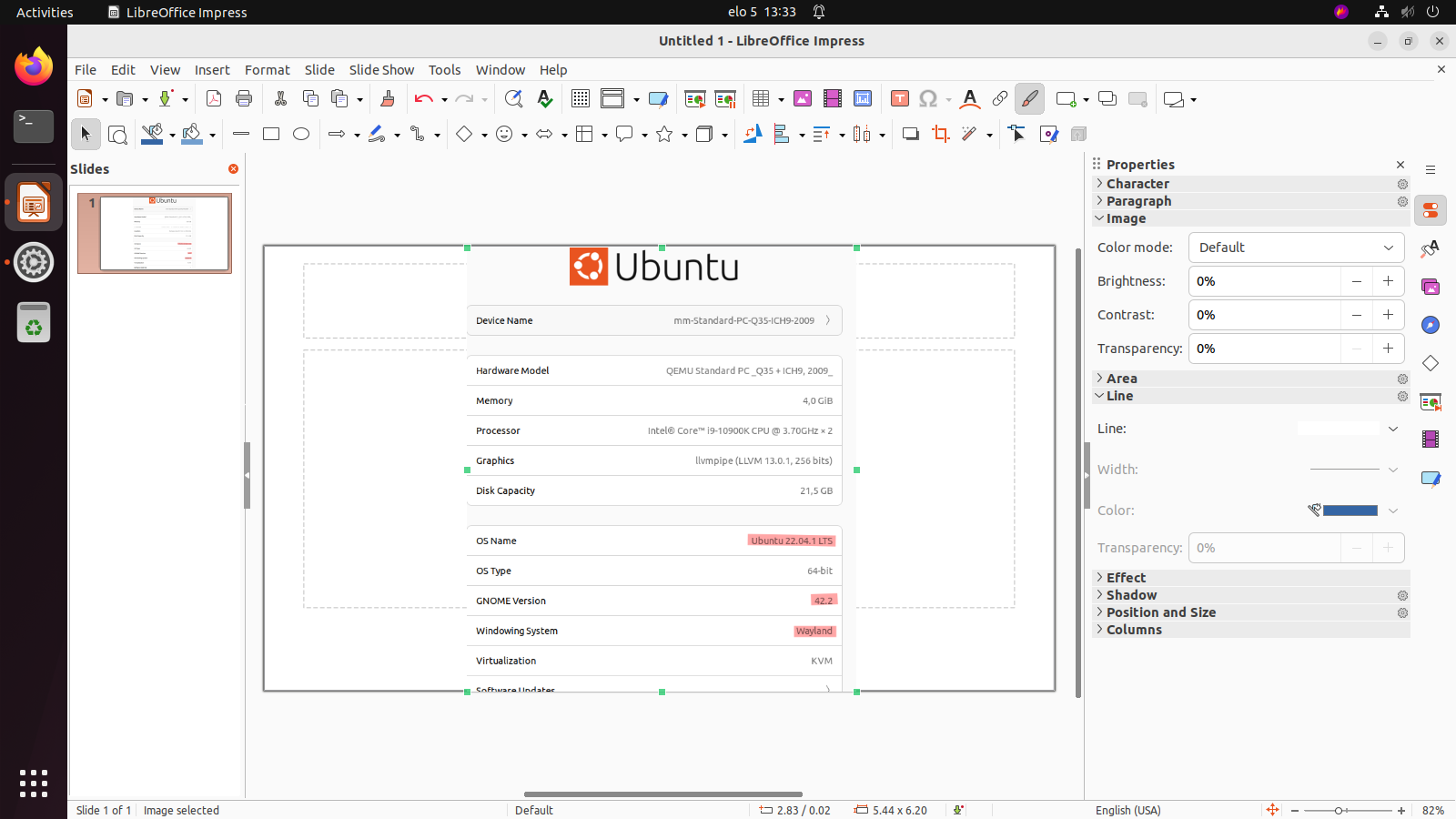Image resolution: width=1456 pixels, height=819 pixels.
Task: Open the Insert menu
Action: (212, 70)
